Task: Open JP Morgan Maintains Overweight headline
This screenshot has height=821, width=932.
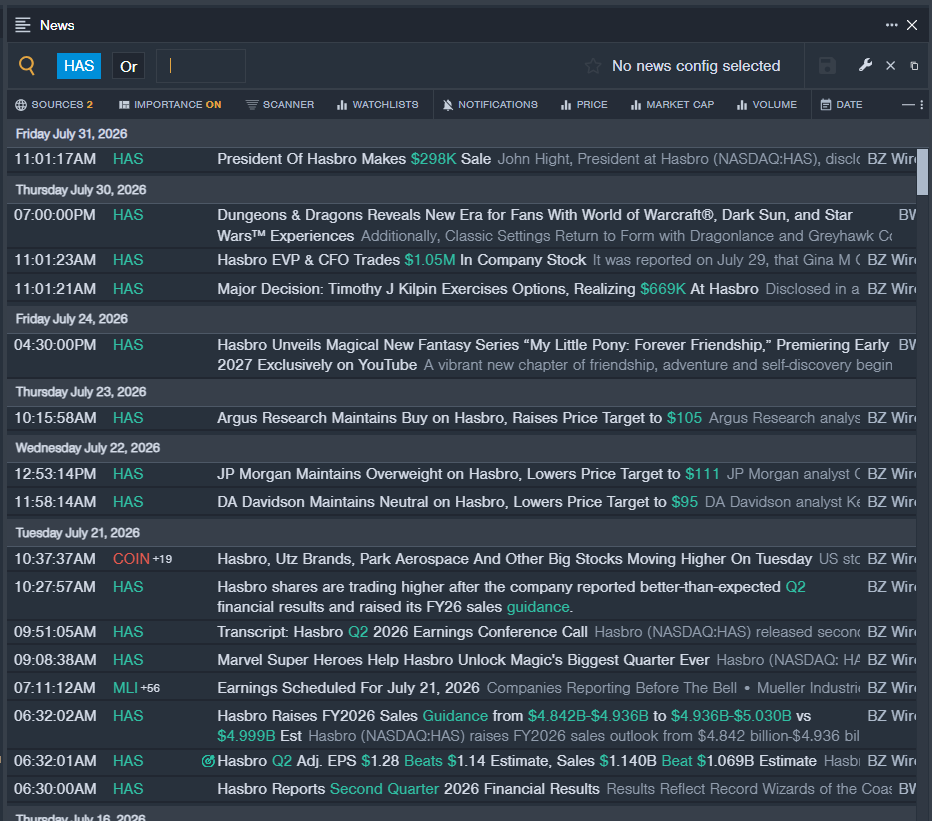Action: [x=468, y=474]
